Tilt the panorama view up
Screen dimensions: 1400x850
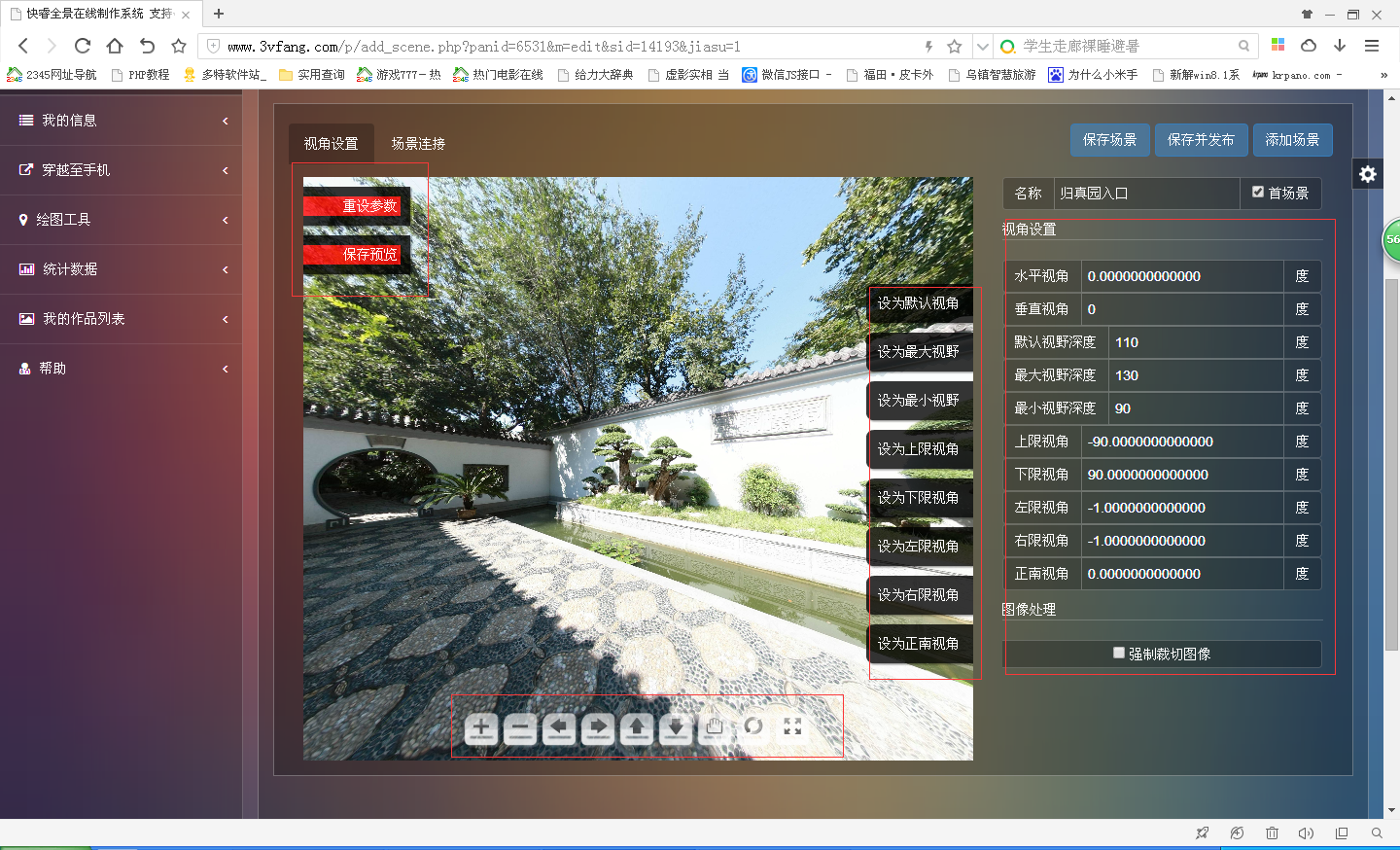[x=637, y=727]
